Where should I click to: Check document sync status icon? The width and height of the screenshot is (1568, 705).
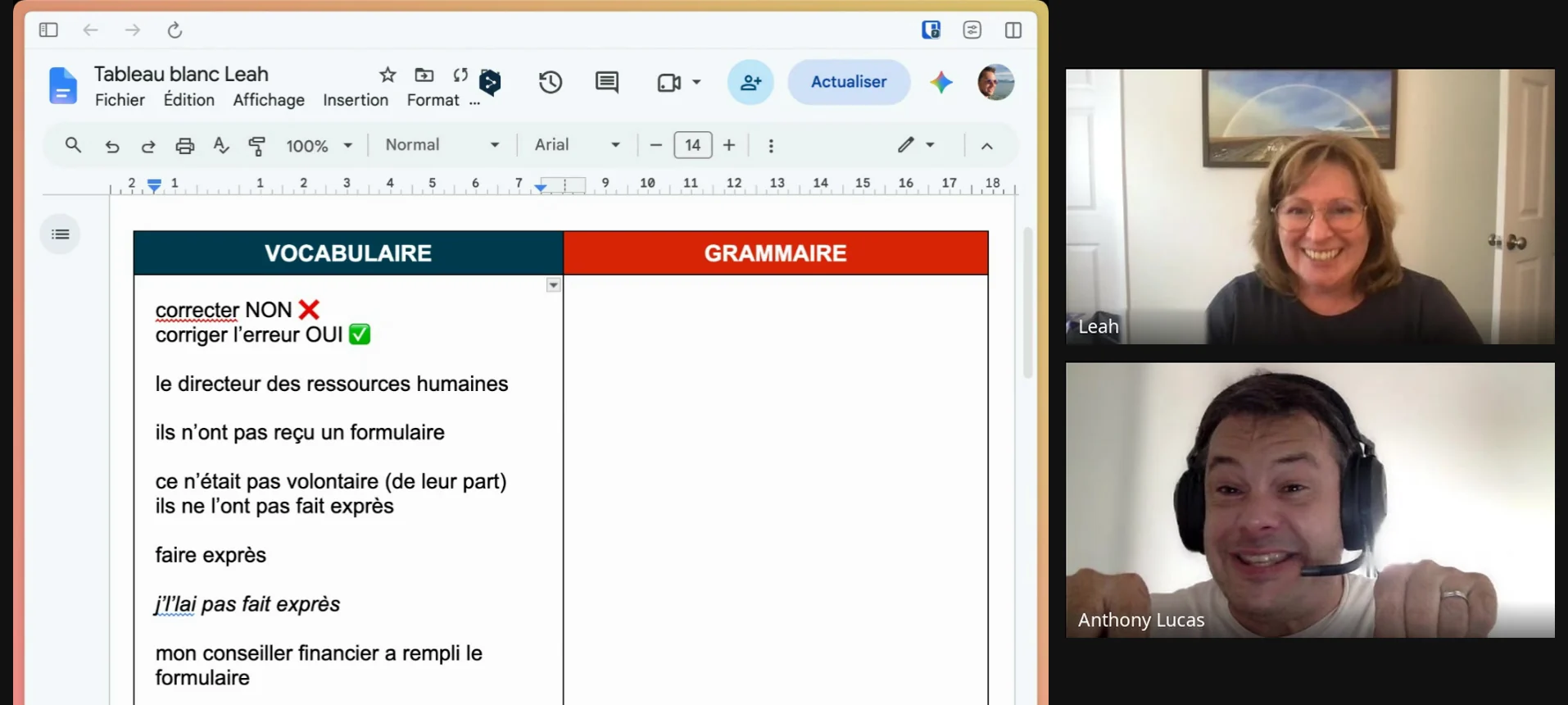pos(460,75)
